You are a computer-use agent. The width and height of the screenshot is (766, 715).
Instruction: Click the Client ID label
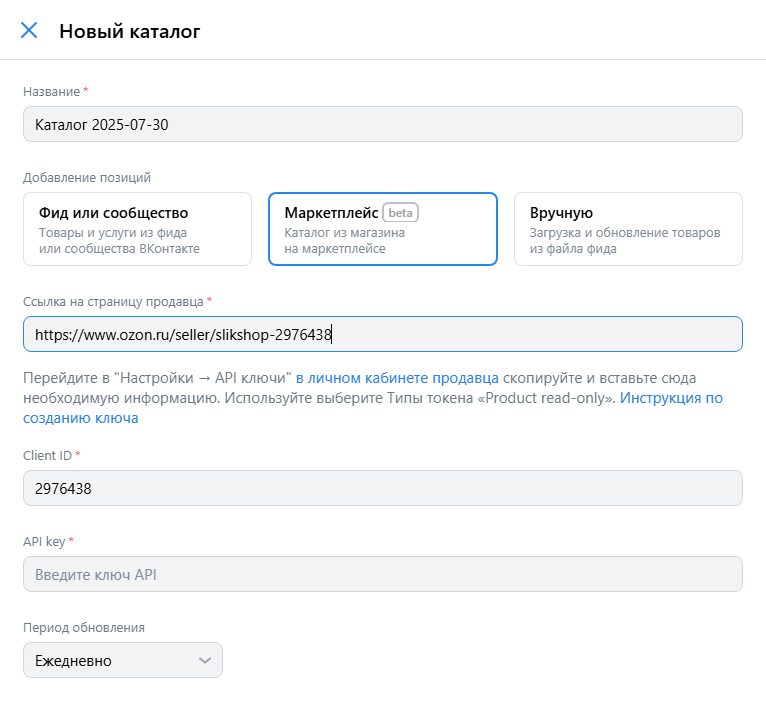tap(47, 455)
